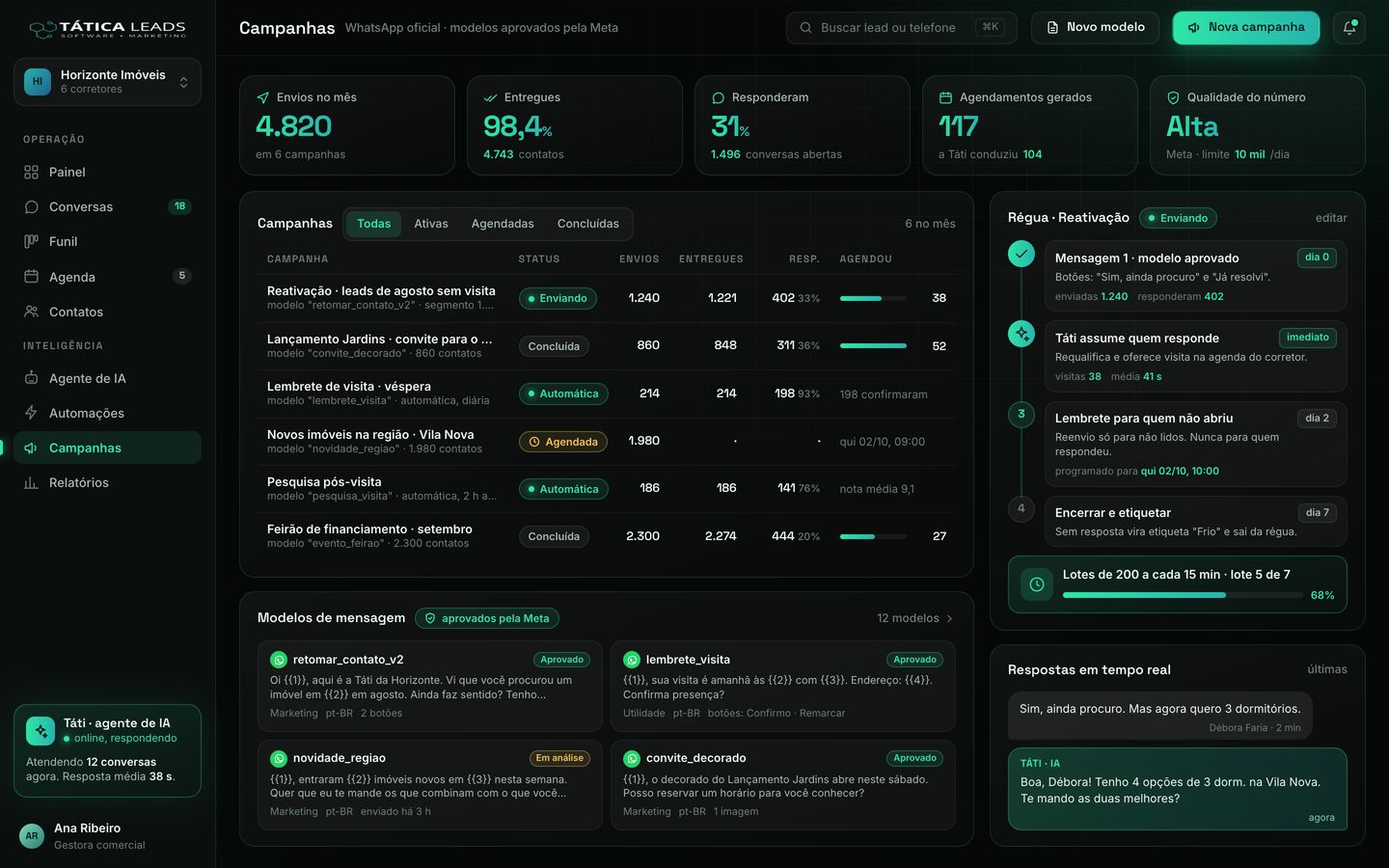Switch to Ativas campaigns tab
Viewport: 1389px width, 868px height.
(x=431, y=224)
